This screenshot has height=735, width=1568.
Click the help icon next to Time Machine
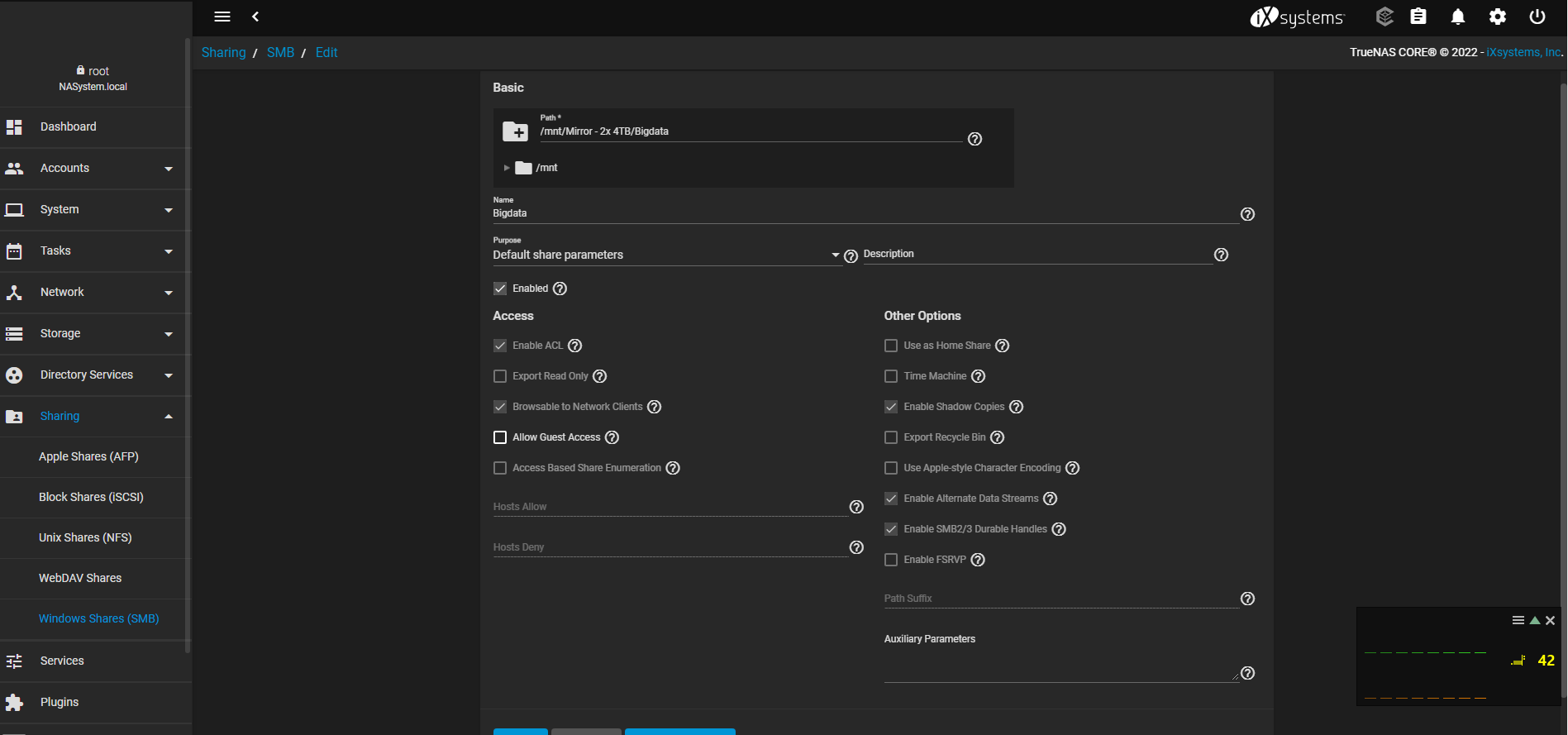978,376
